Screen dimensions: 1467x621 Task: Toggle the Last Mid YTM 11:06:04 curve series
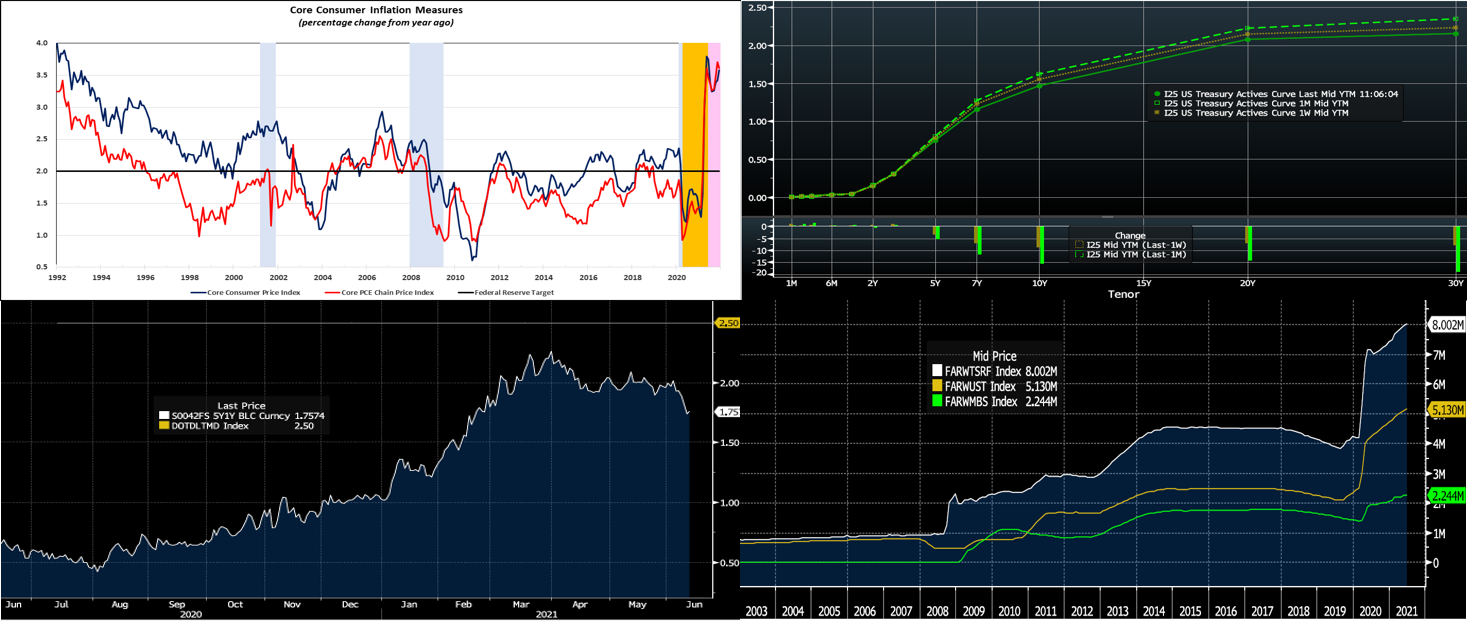click(1276, 92)
